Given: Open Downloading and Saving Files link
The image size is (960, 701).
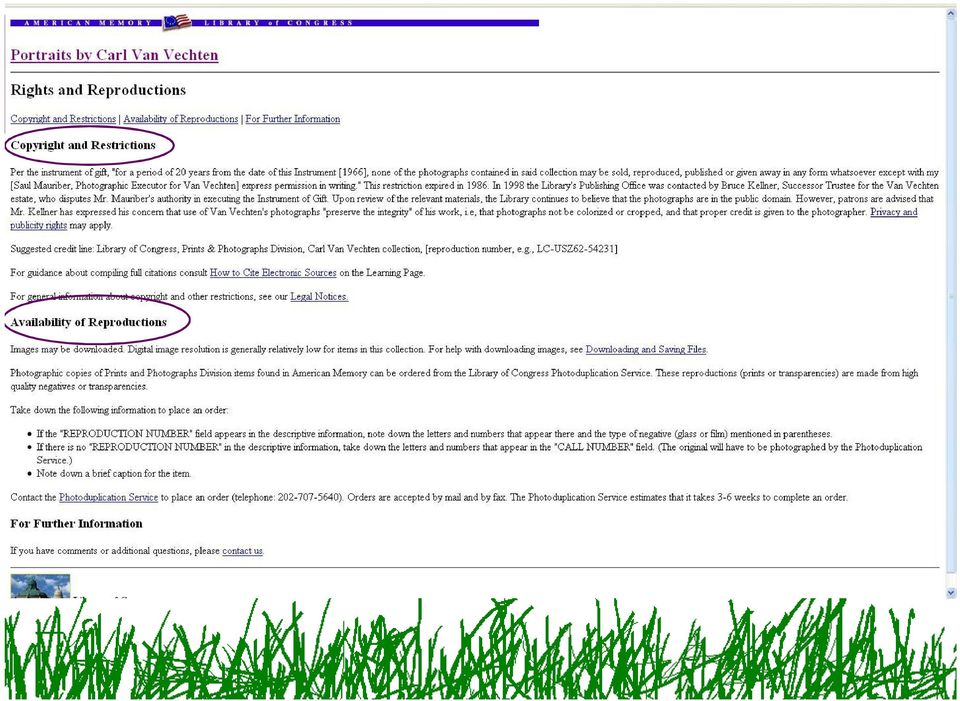Looking at the screenshot, I should (646, 350).
